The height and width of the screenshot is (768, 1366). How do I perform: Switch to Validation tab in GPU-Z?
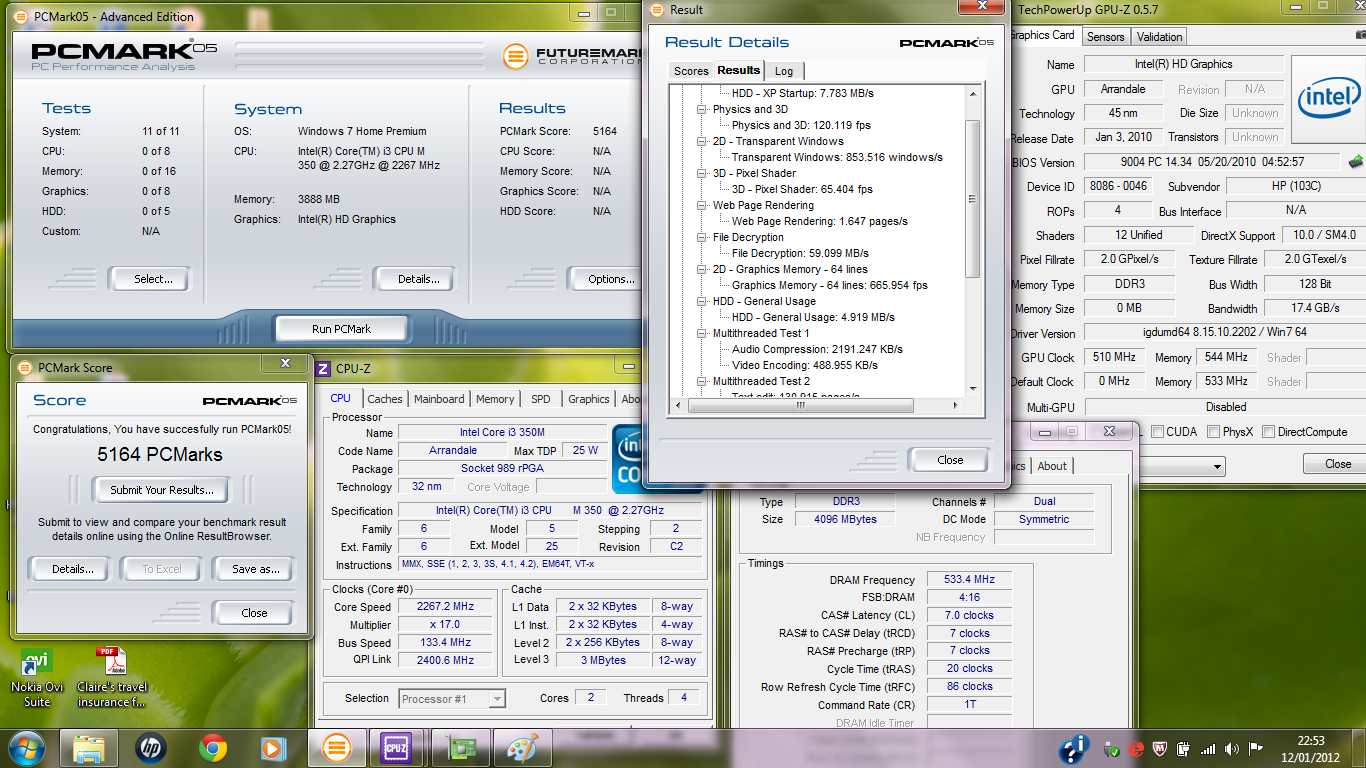click(1160, 37)
